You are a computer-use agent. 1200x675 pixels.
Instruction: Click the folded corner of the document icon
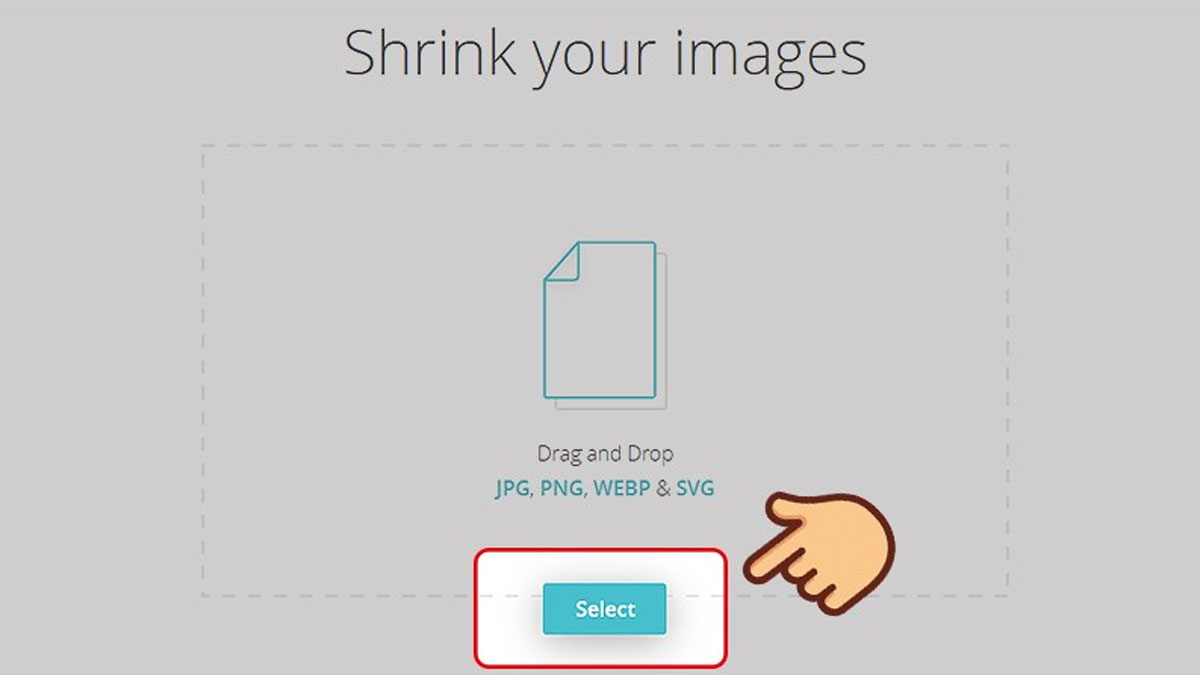click(561, 261)
